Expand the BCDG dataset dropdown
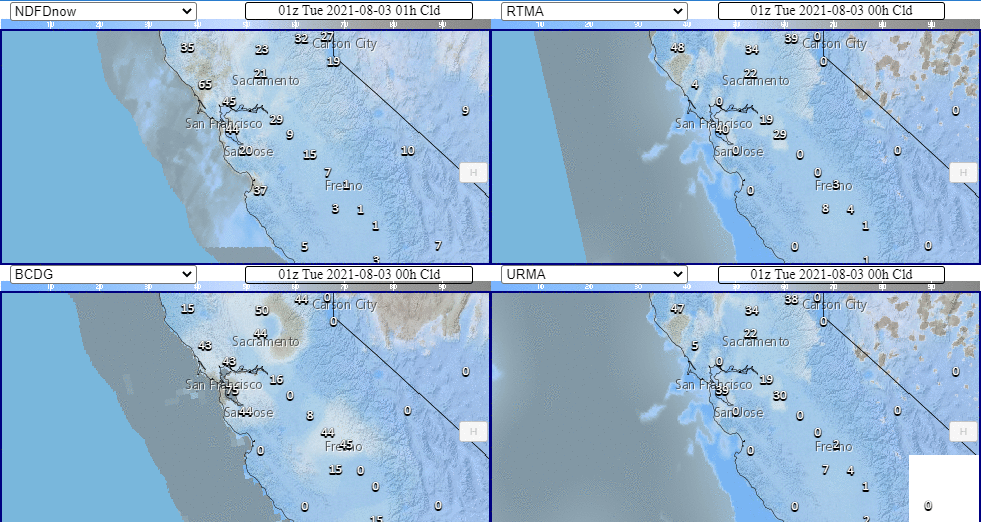 [x=102, y=274]
